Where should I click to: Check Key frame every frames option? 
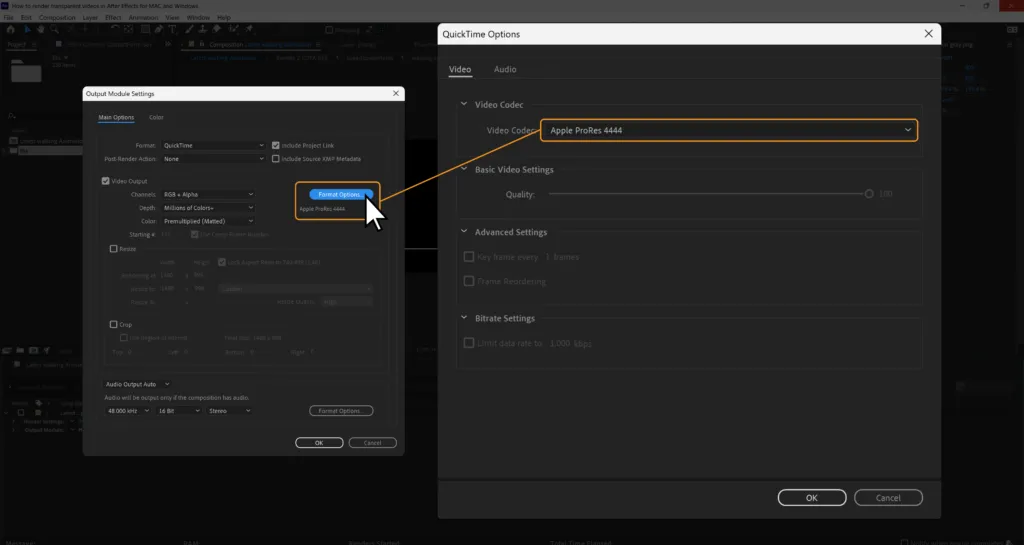[468, 257]
